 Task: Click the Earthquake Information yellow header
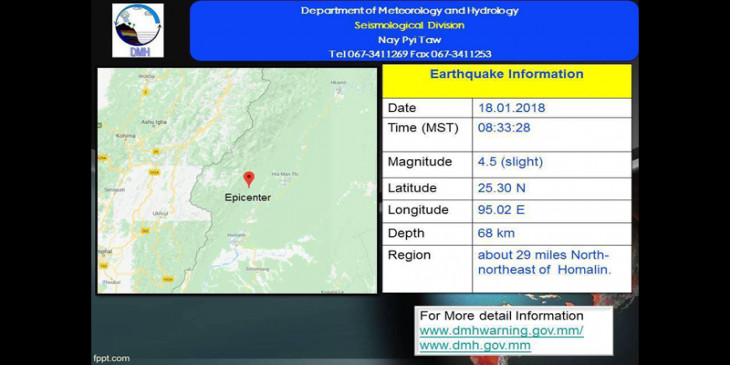click(x=507, y=81)
